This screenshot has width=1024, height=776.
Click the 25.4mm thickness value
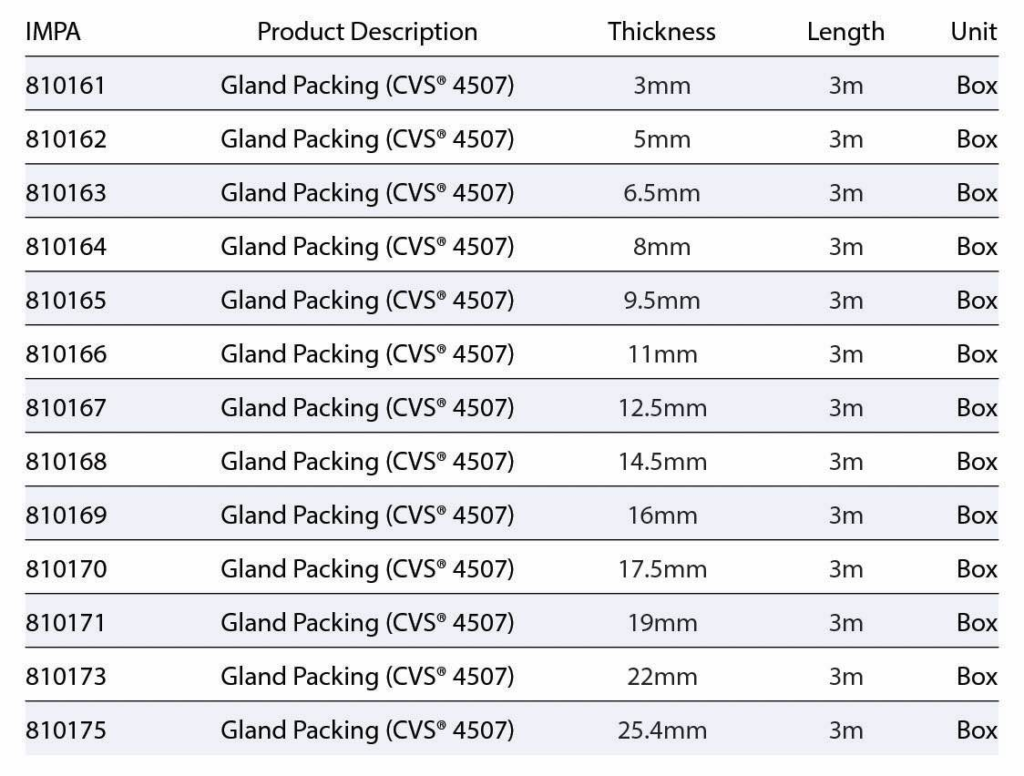[661, 731]
